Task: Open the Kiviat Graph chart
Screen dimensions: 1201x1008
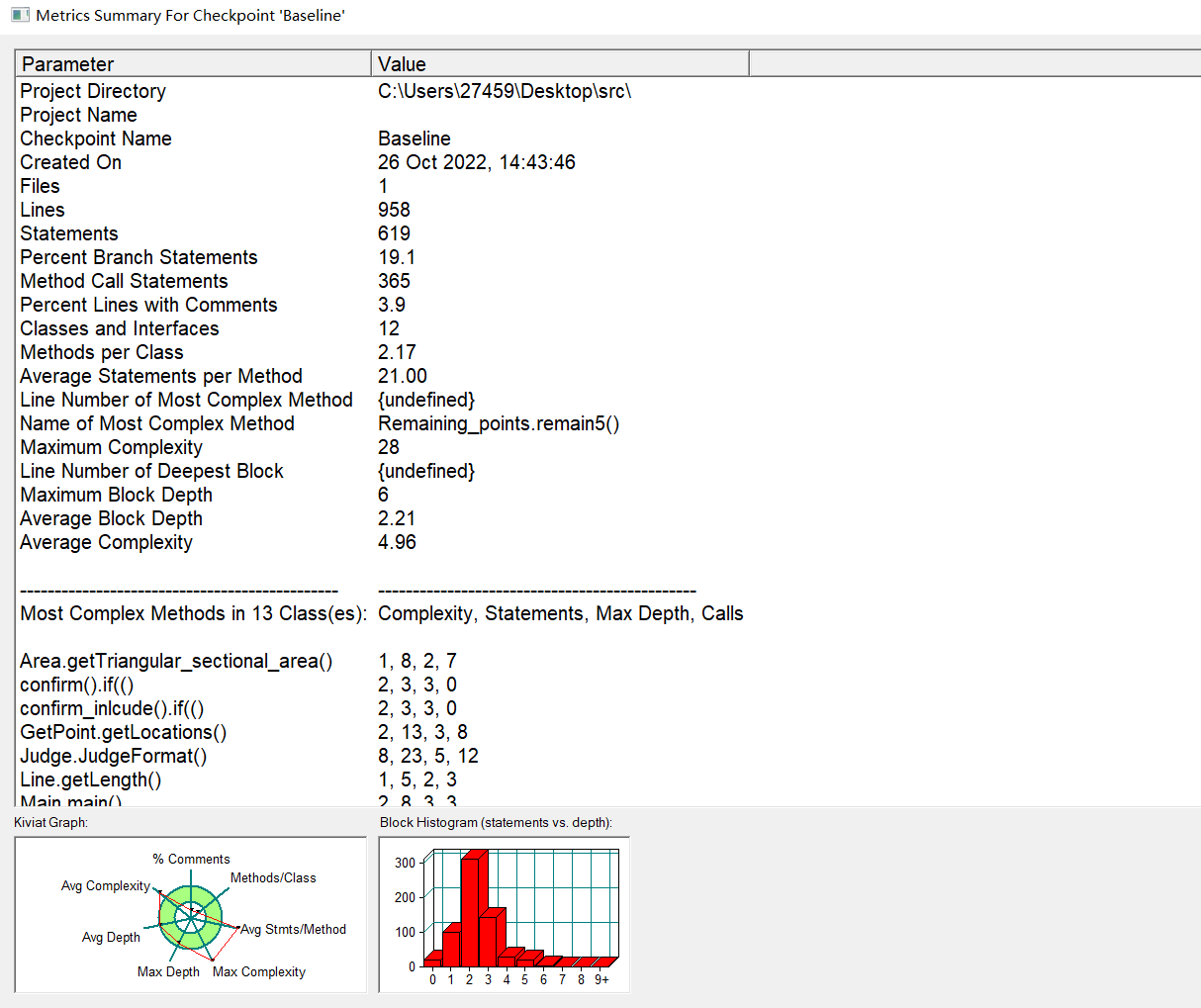Action: click(x=190, y=914)
